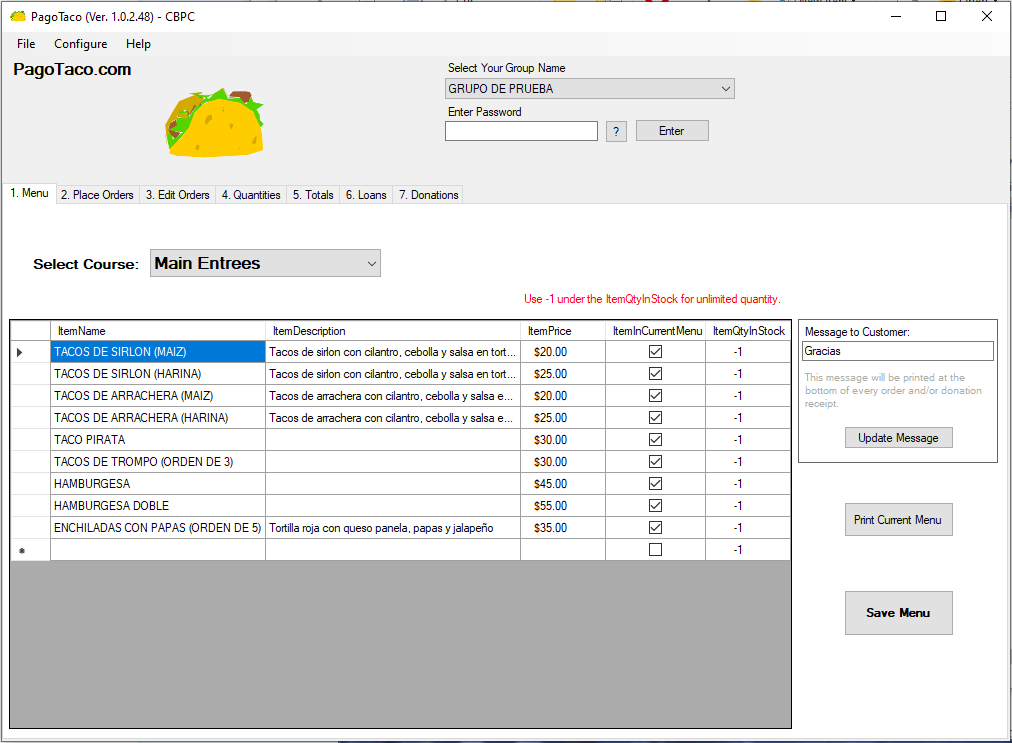Click the Enter Password input field
Viewport: 1012px width, 743px height.
click(x=521, y=131)
